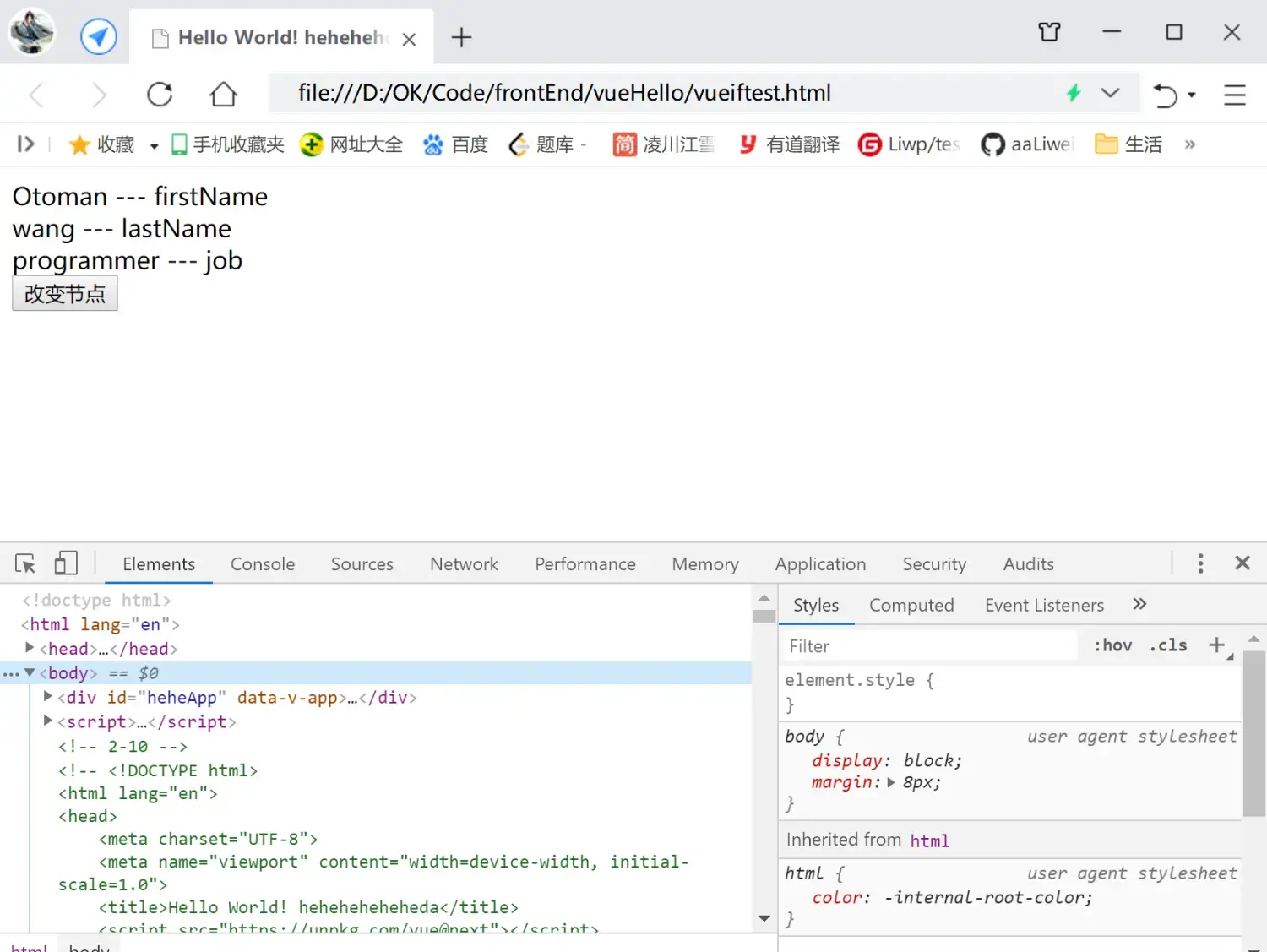
Task: Click the 改变节点 button
Action: 65,294
